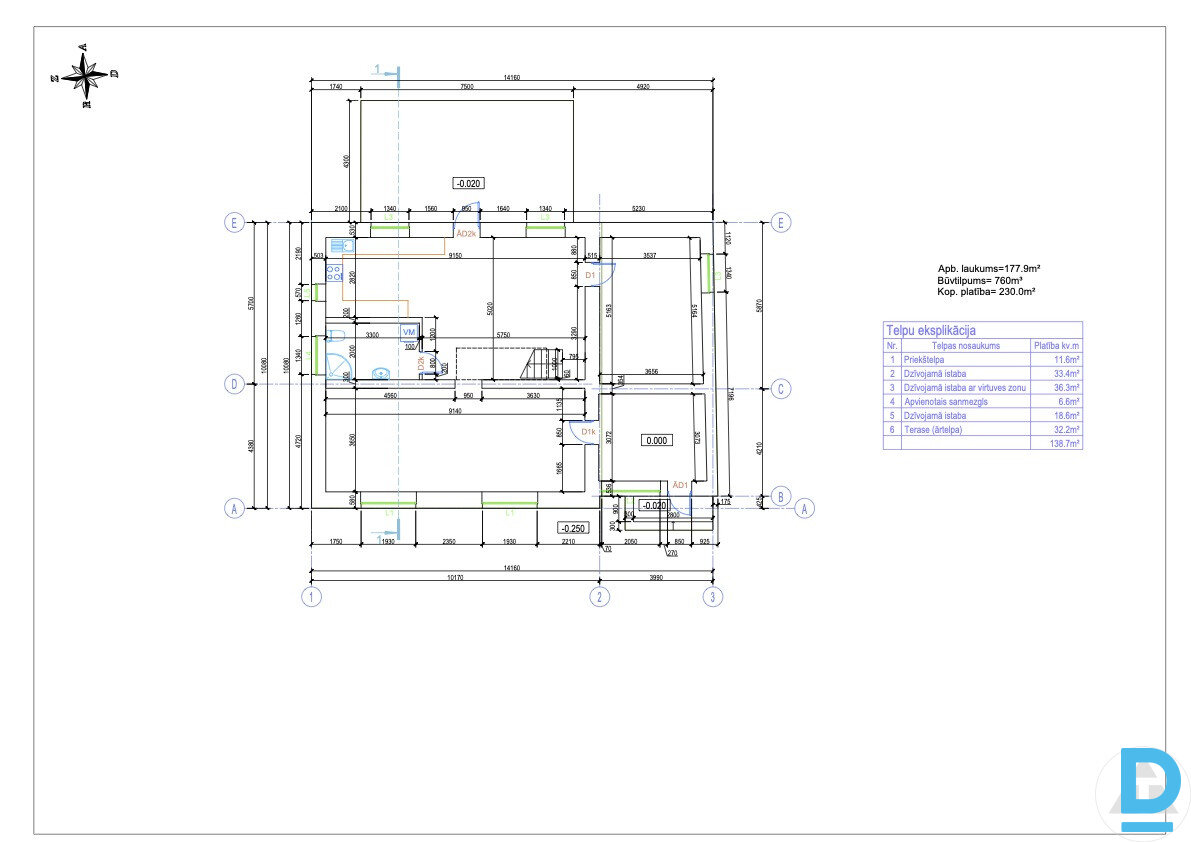This screenshot has width=1191, height=842.
Task: Click the toilet symbol in the bathroom
Action: point(335,336)
